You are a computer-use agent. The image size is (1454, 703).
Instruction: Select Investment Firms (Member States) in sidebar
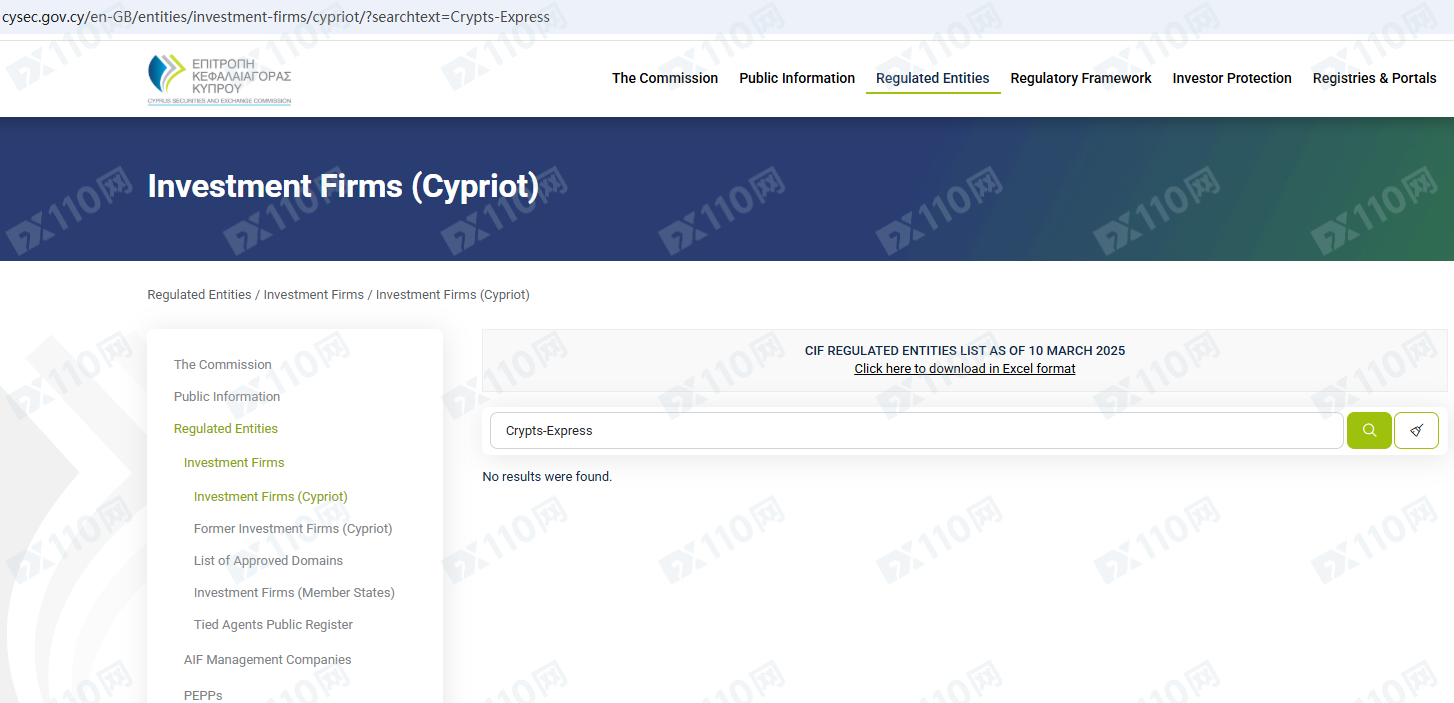(x=294, y=593)
